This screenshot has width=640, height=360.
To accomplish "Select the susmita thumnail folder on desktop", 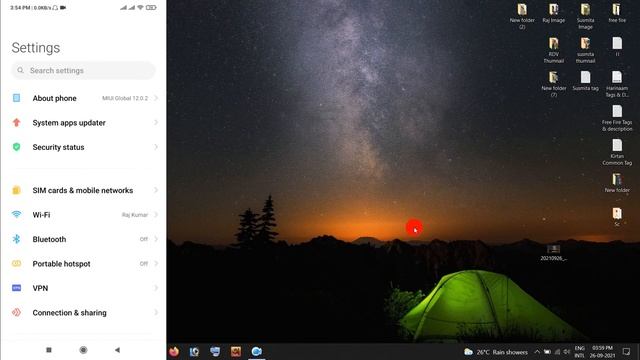I will (x=585, y=50).
